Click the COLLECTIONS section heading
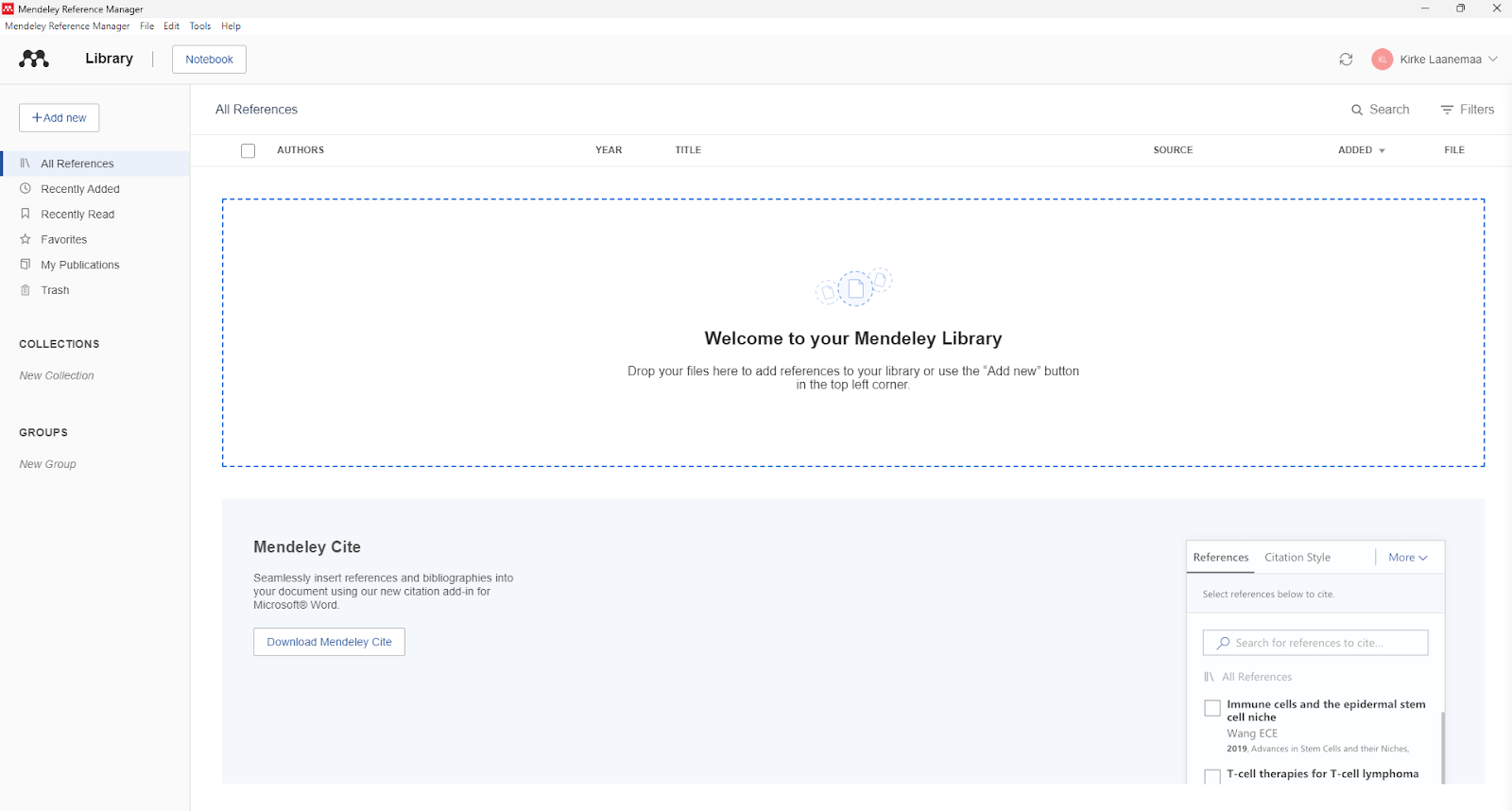The width and height of the screenshot is (1512, 811). (60, 344)
